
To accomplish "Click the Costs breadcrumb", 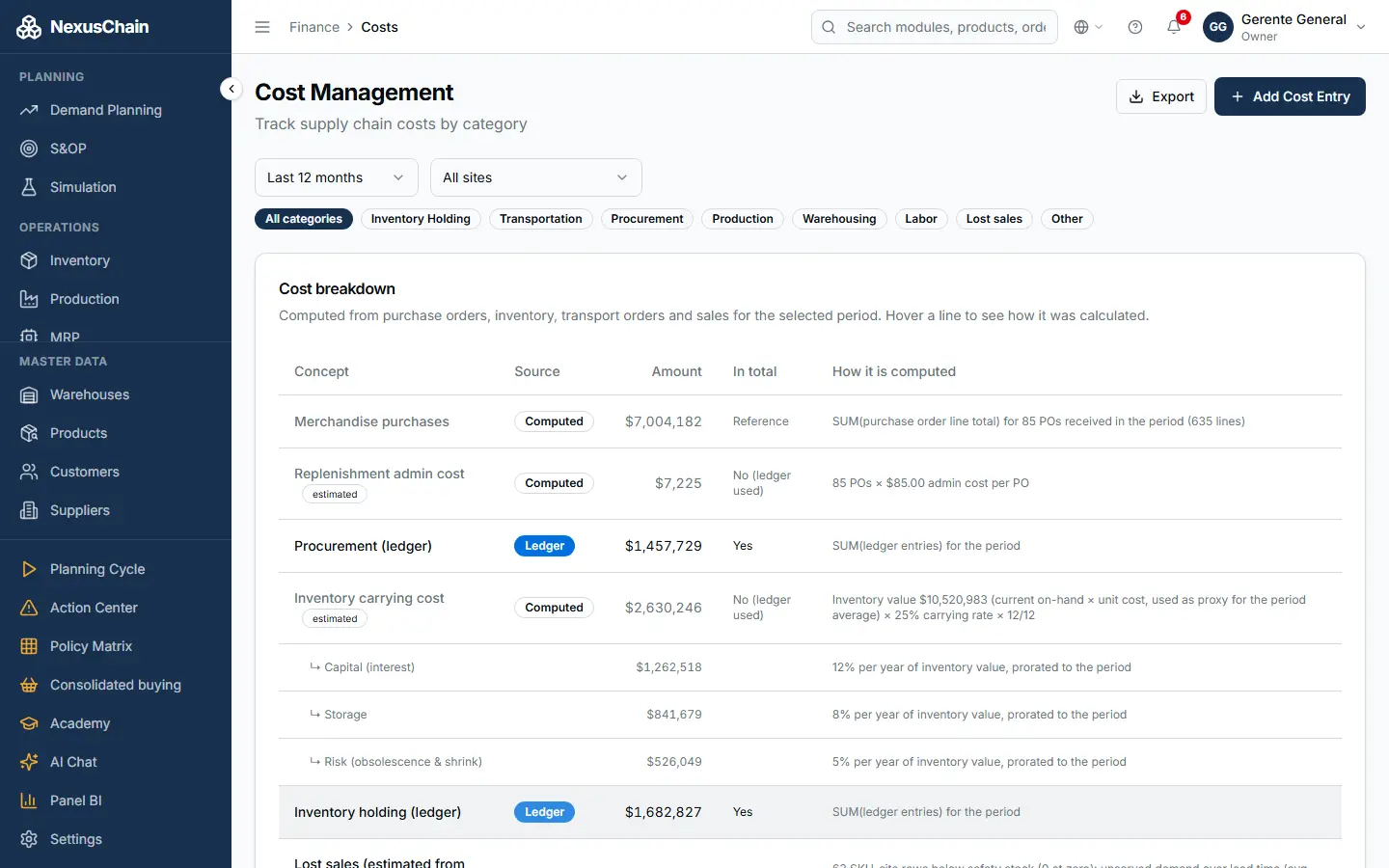I will [x=379, y=27].
